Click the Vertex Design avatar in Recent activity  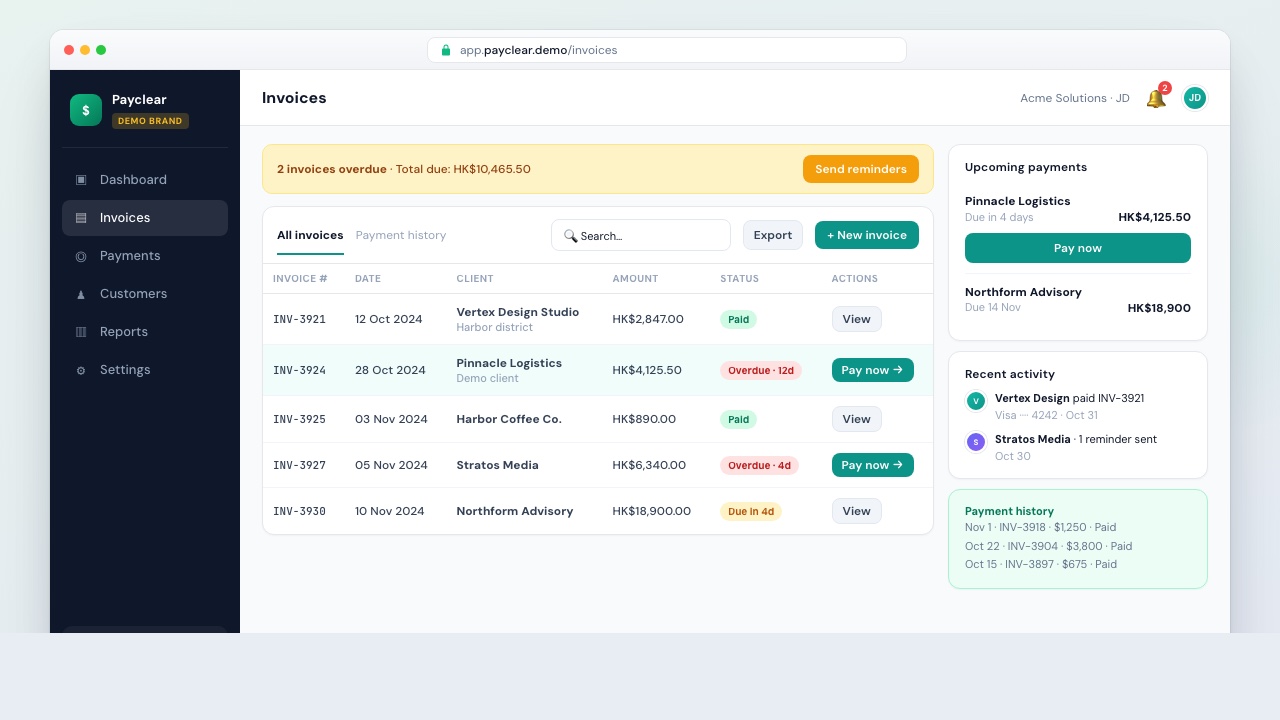click(x=976, y=401)
